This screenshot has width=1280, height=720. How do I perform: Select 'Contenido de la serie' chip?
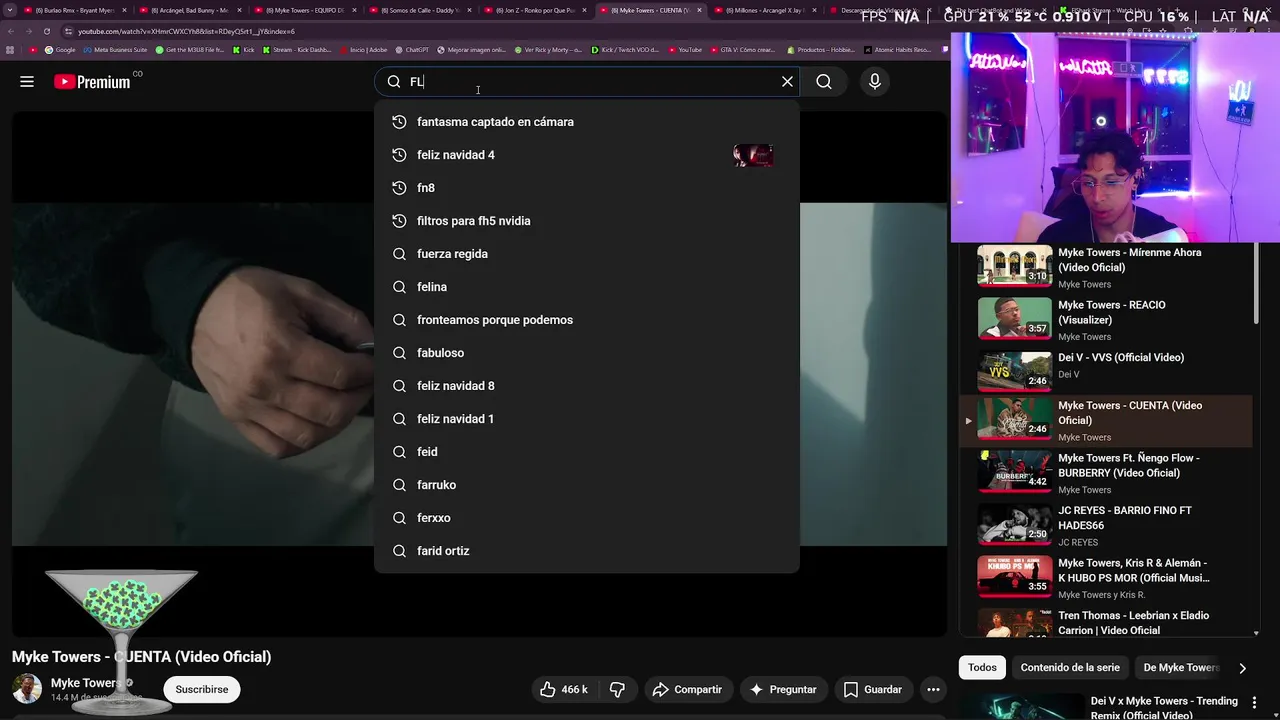click(x=1070, y=667)
